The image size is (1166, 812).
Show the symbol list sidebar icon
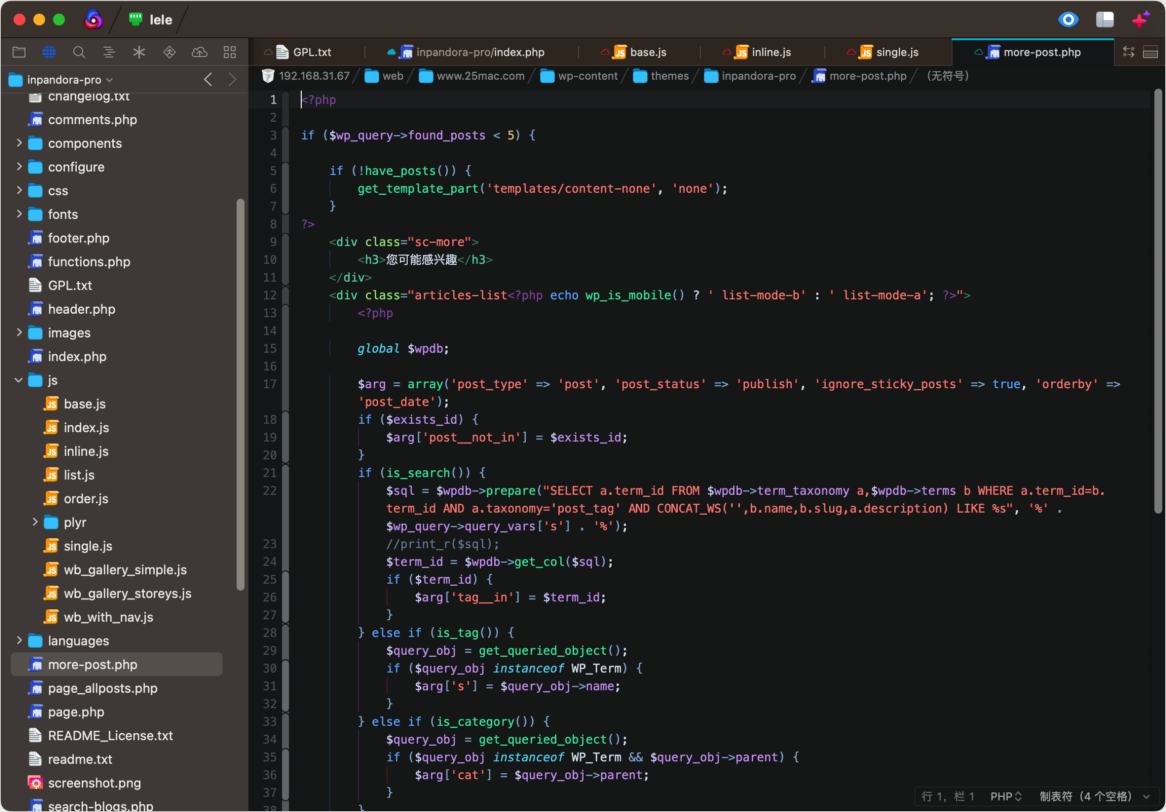click(109, 52)
